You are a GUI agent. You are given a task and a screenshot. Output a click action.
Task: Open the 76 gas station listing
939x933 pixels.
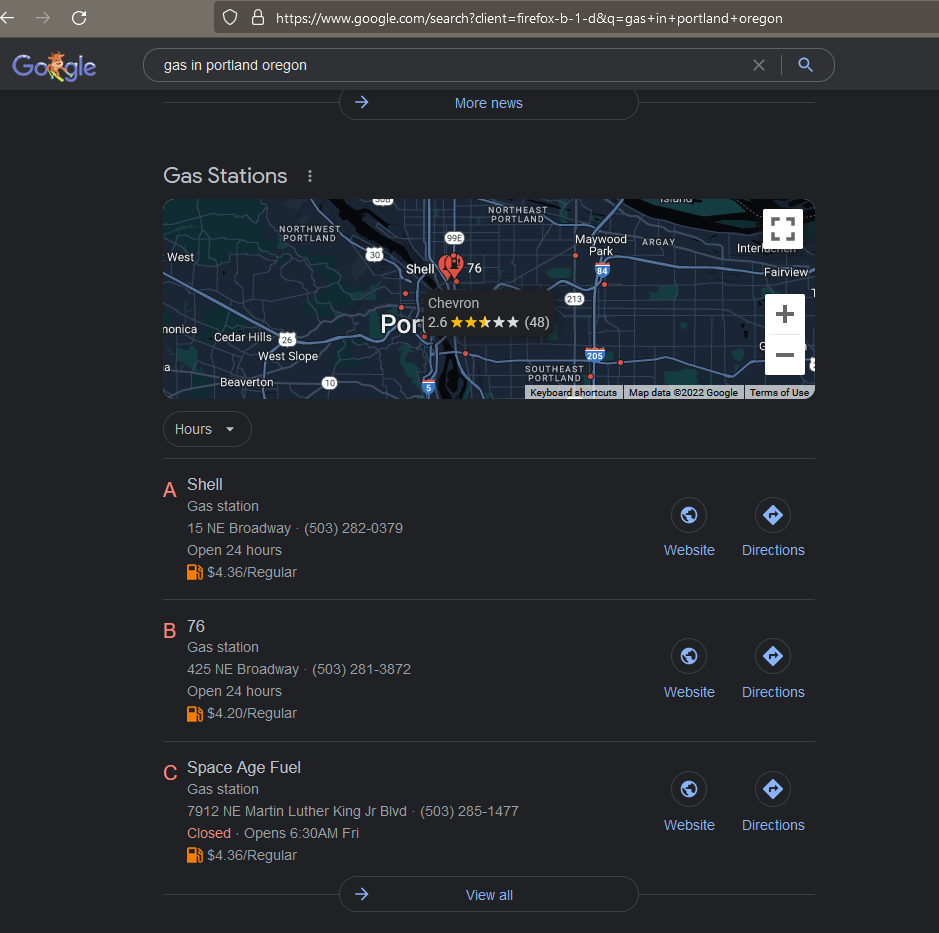pyautogui.click(x=196, y=626)
